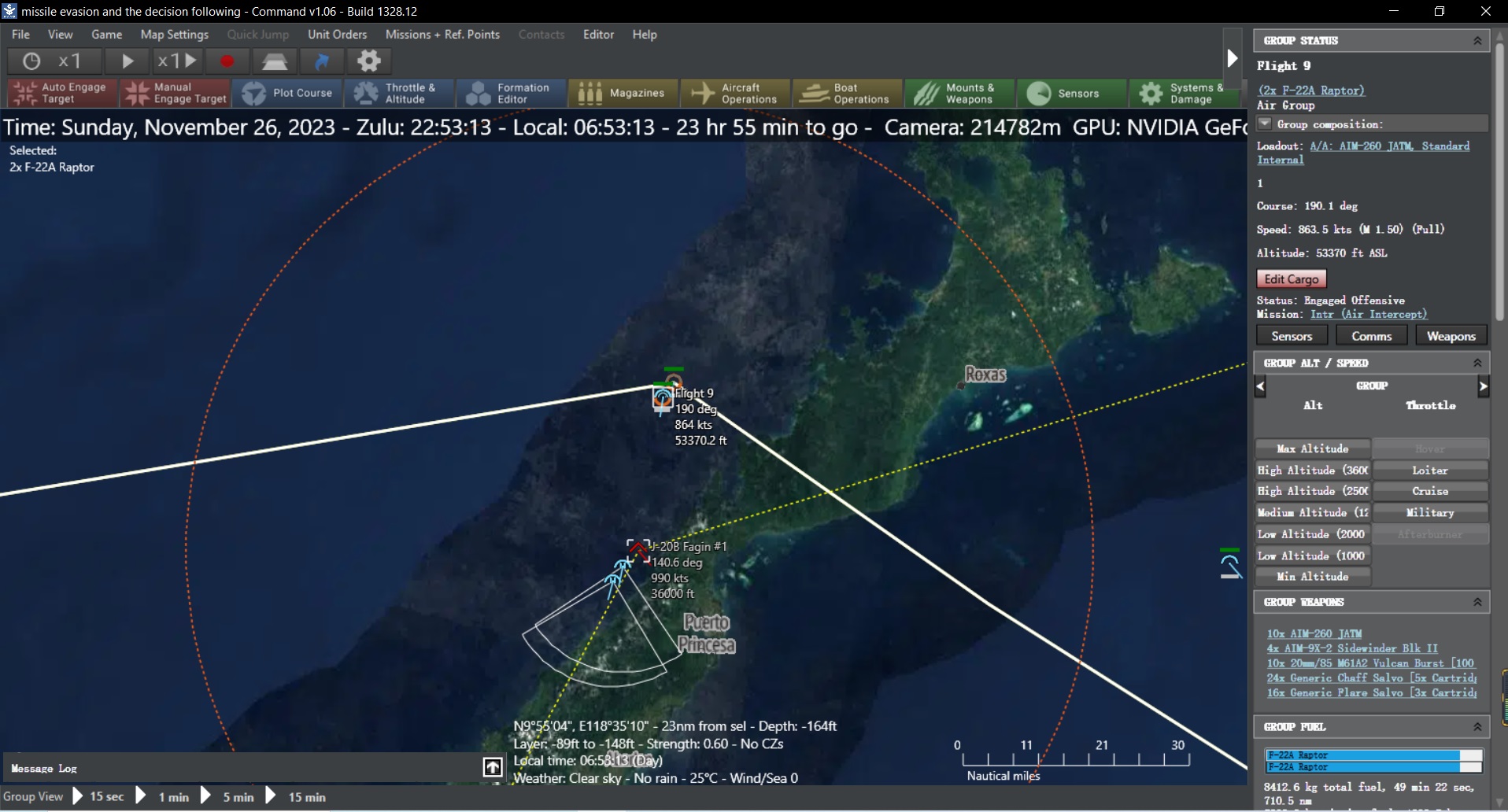Set throttle to Cruise
Screen dimensions: 1508x812
point(1430,491)
